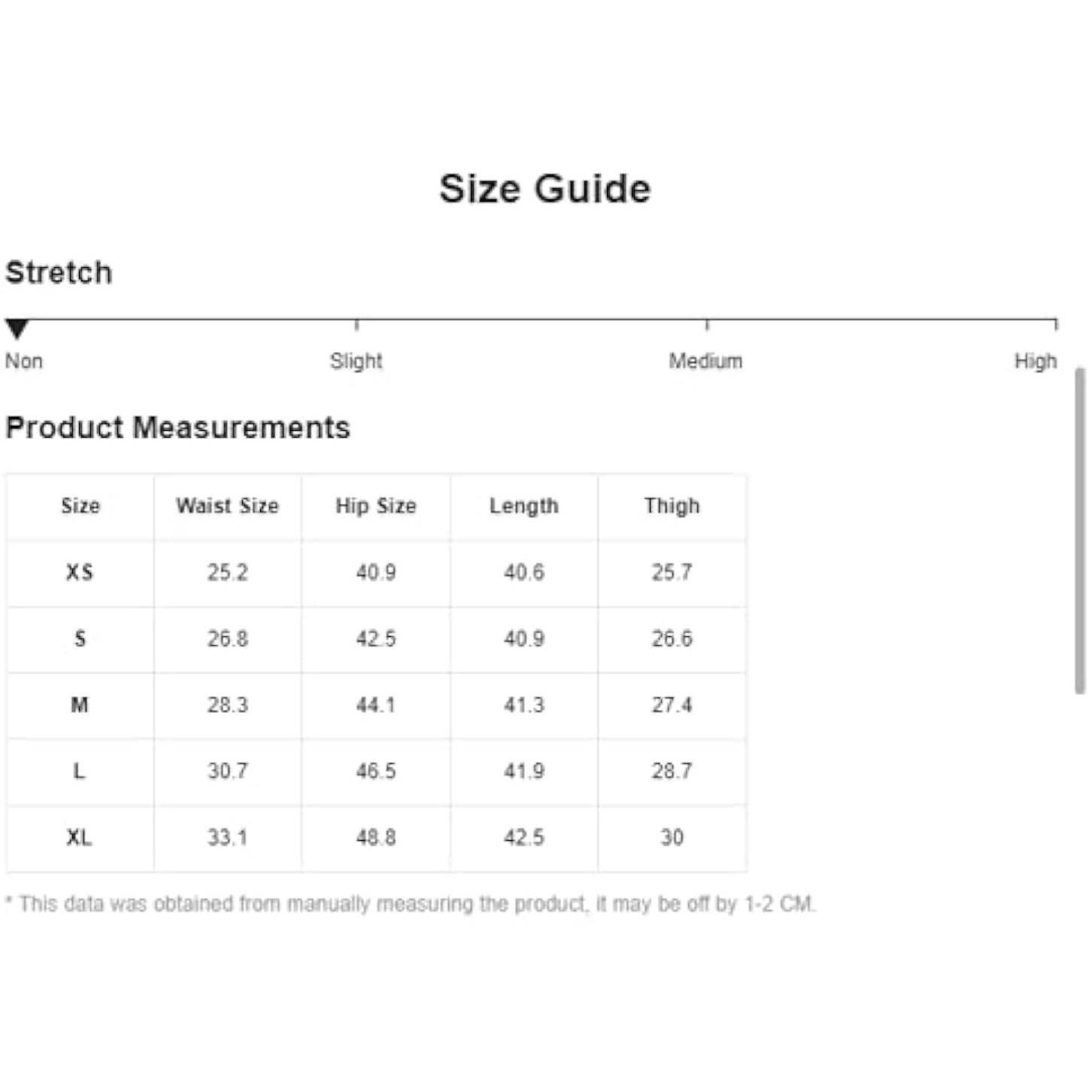Click the Non stretch level label
This screenshot has height=1092, width=1092.
pos(24,361)
